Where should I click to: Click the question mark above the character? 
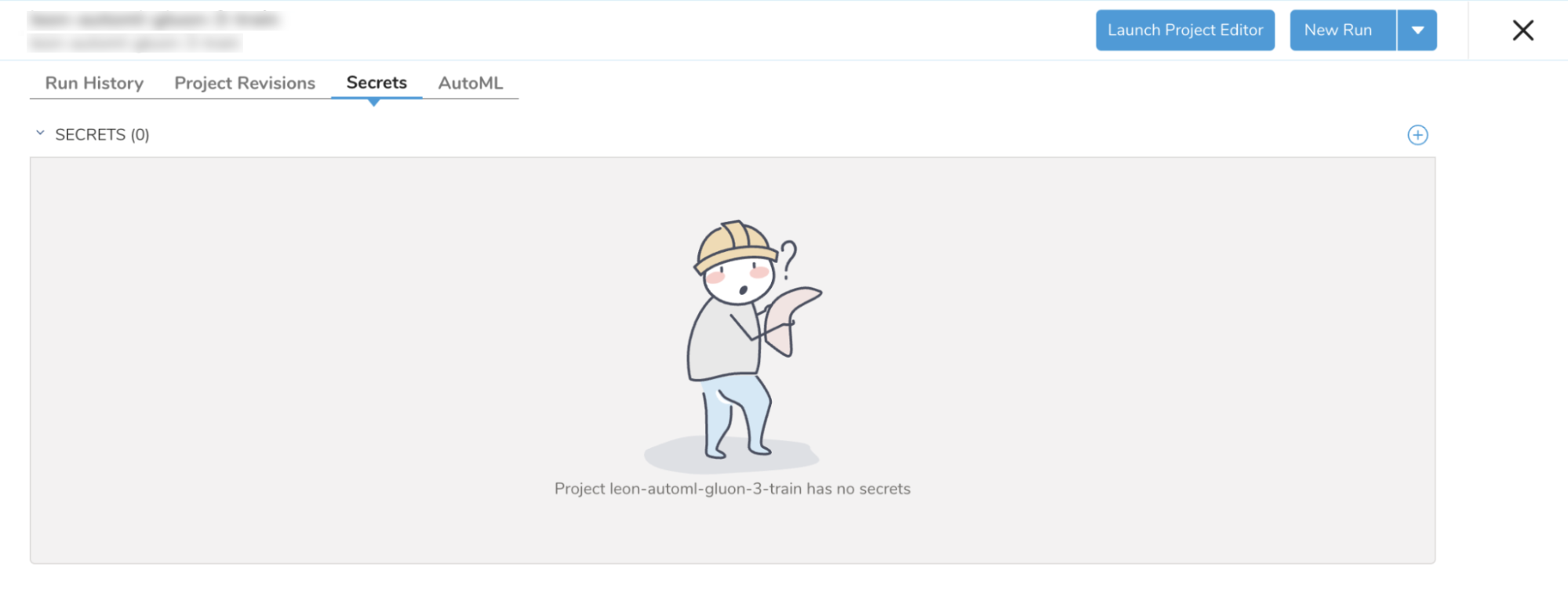(788, 260)
